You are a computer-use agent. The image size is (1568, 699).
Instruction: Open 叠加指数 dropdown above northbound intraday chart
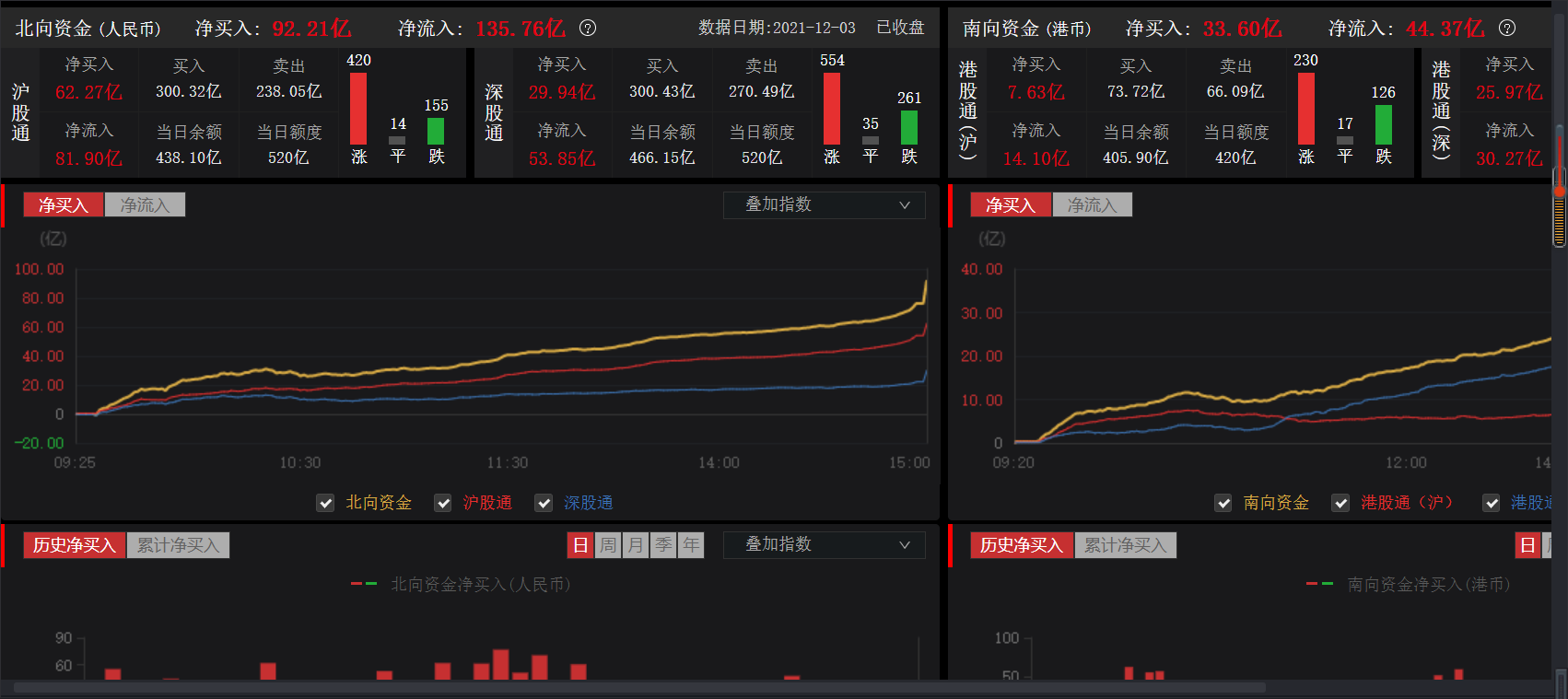point(824,204)
